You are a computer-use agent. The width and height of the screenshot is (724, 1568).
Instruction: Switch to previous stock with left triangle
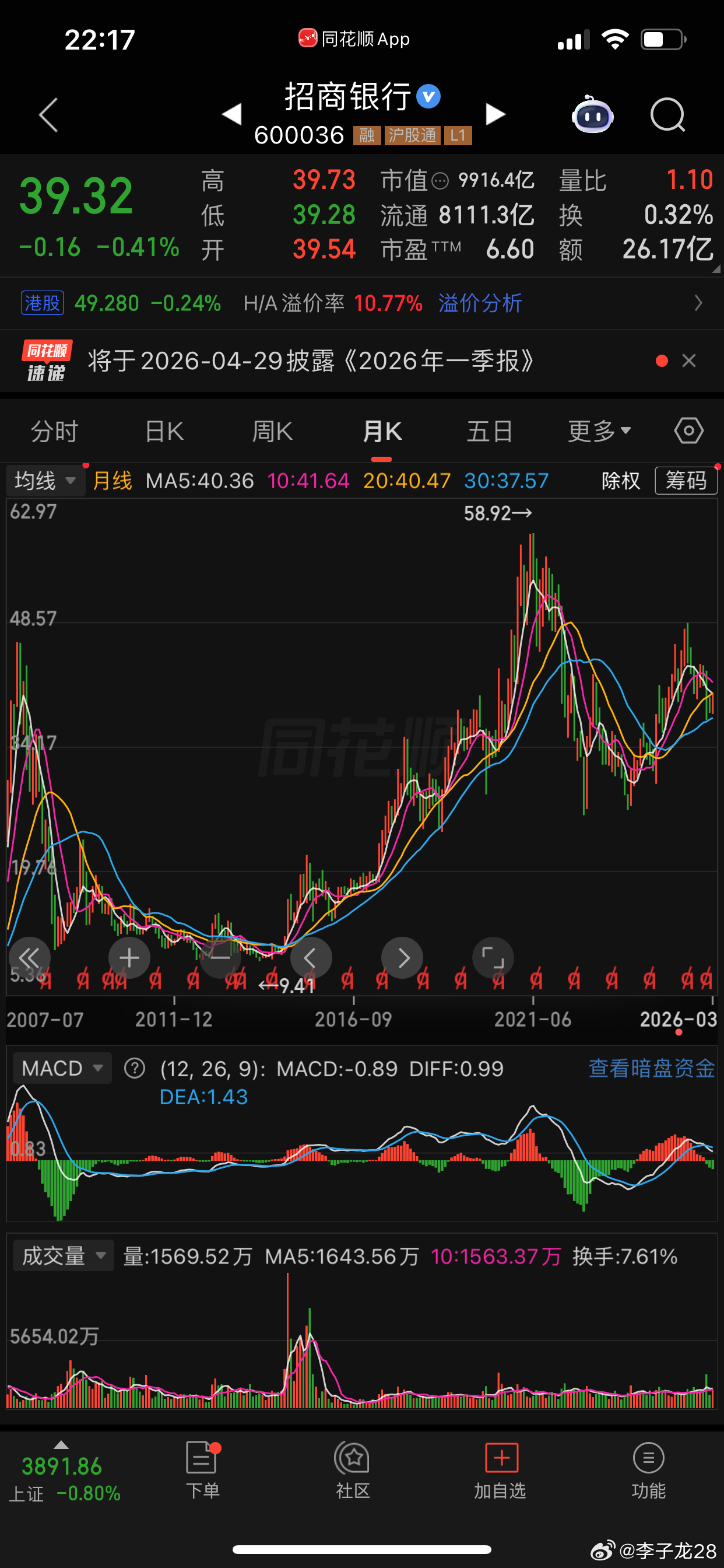point(232,114)
